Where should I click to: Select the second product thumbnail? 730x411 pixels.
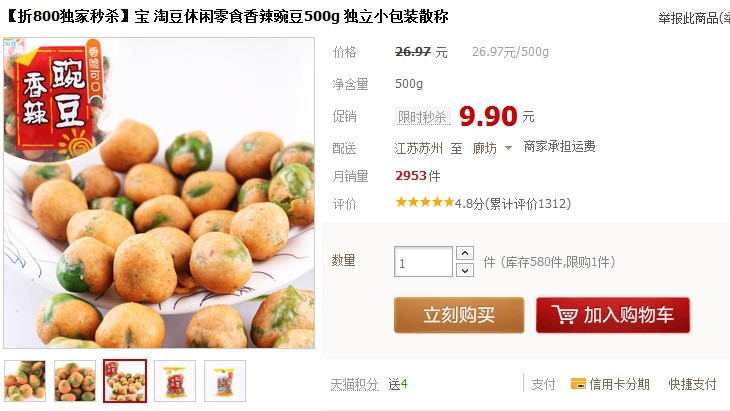click(x=75, y=381)
